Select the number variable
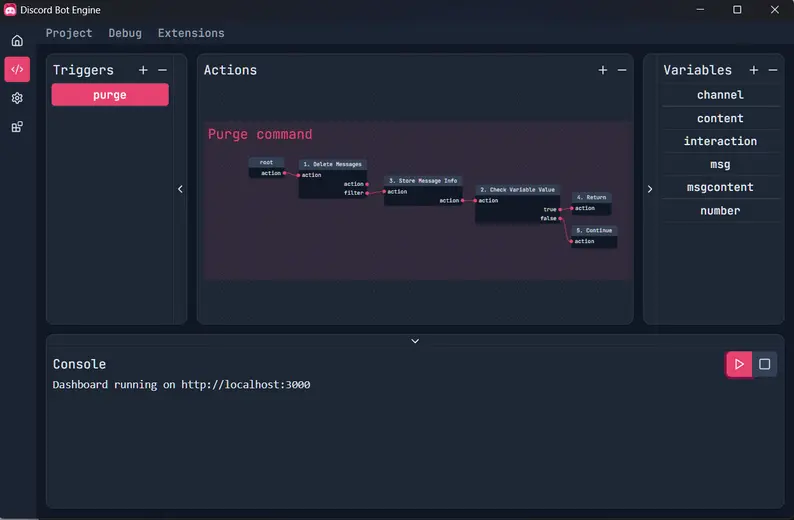This screenshot has width=794, height=520. pyautogui.click(x=720, y=210)
